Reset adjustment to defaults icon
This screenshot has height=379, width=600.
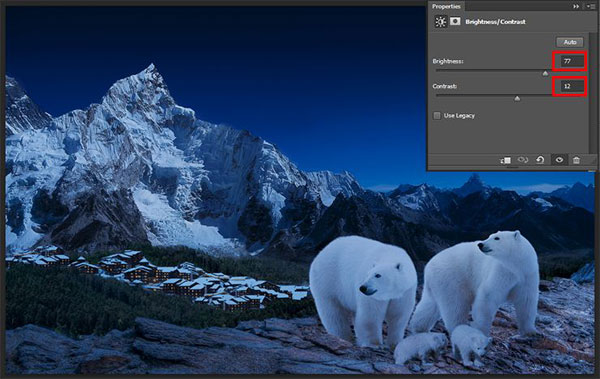click(540, 160)
